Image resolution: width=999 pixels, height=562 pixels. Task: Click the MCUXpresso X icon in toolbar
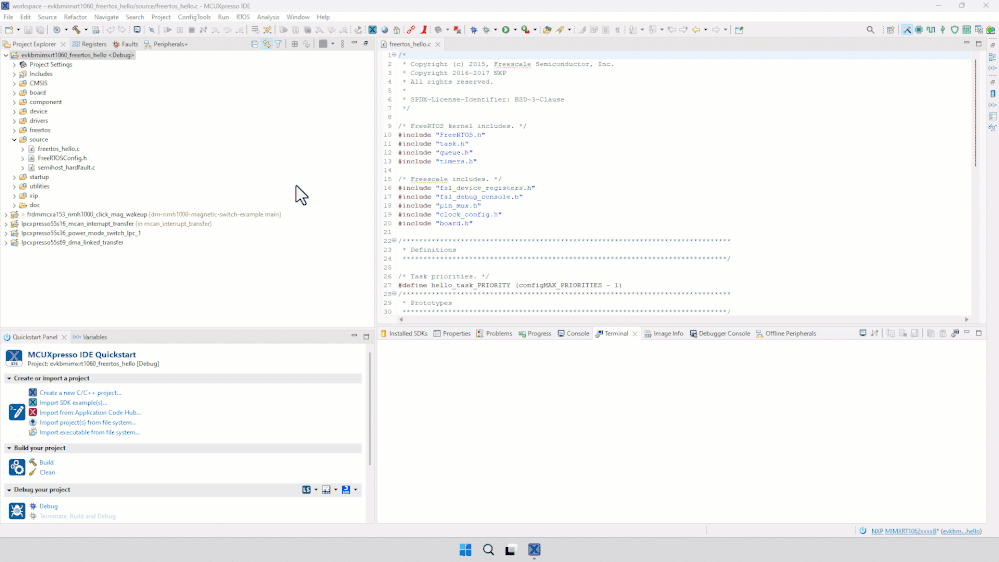pos(373,30)
